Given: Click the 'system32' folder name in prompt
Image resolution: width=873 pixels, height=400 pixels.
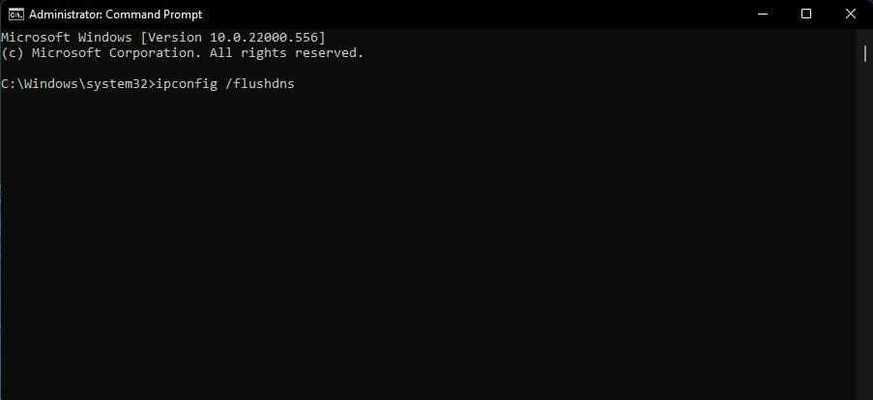Looking at the screenshot, I should (116, 85).
